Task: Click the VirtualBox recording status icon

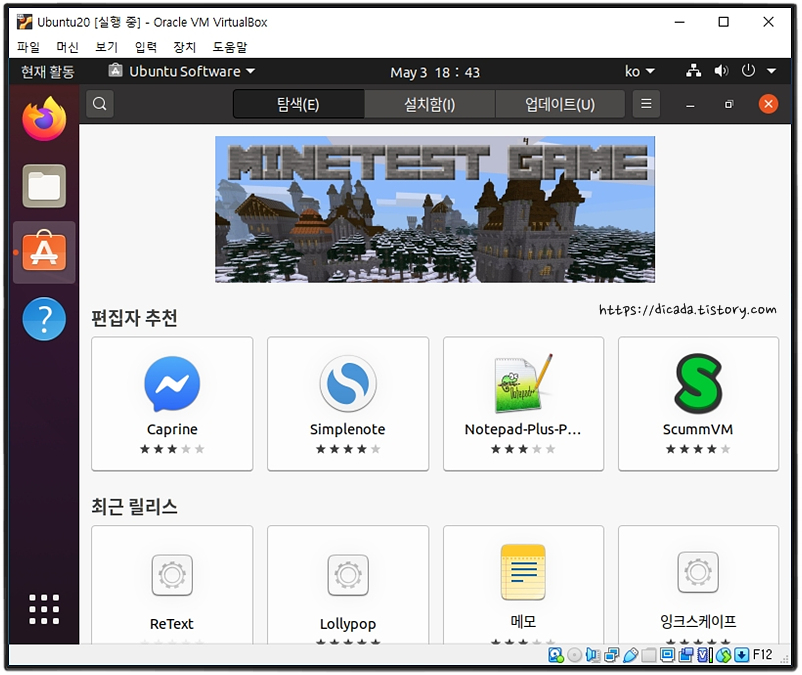Action: [x=686, y=655]
